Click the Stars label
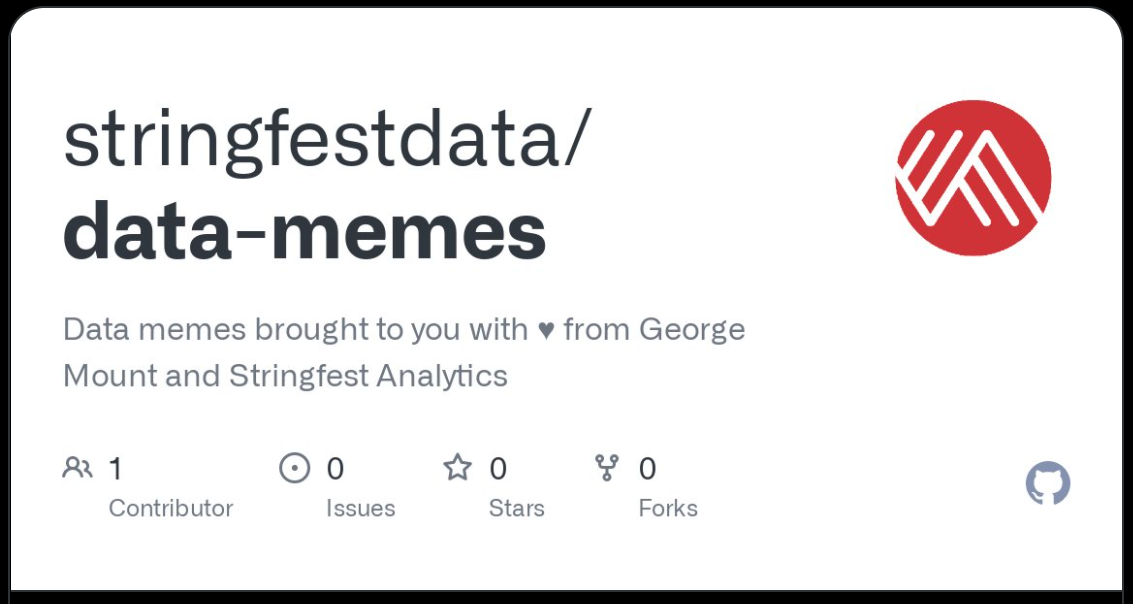1133x604 pixels. [x=516, y=508]
